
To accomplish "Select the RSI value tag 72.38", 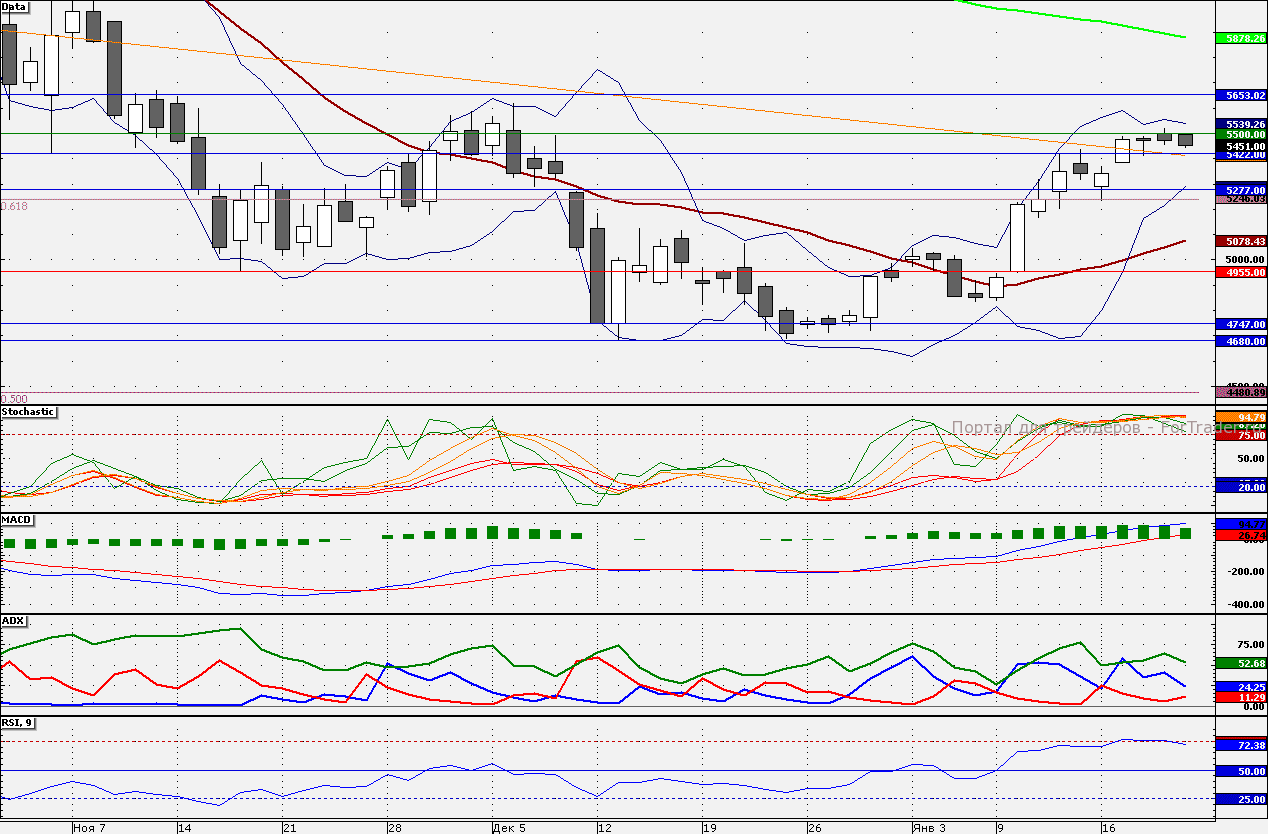I will (x=1240, y=746).
